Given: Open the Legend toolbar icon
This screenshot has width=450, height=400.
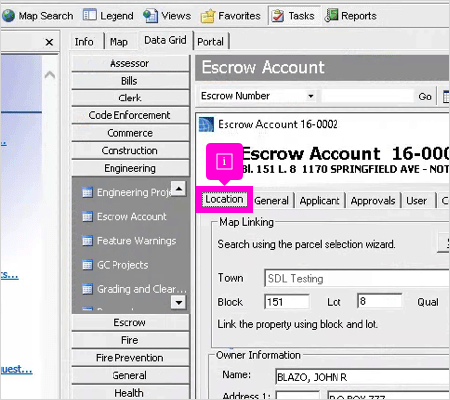Looking at the screenshot, I should click(89, 15).
